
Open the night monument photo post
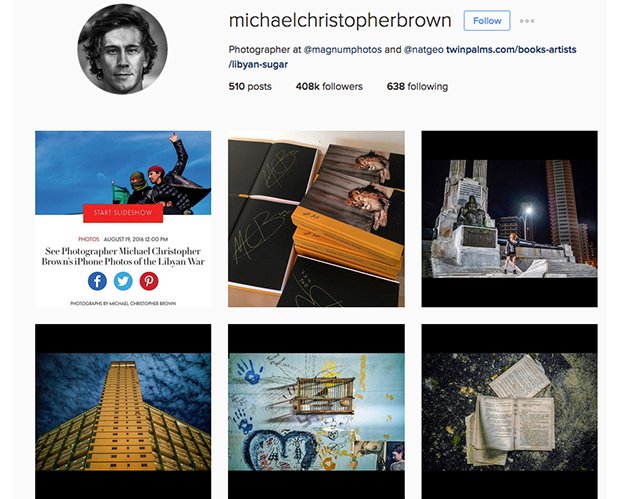point(509,219)
